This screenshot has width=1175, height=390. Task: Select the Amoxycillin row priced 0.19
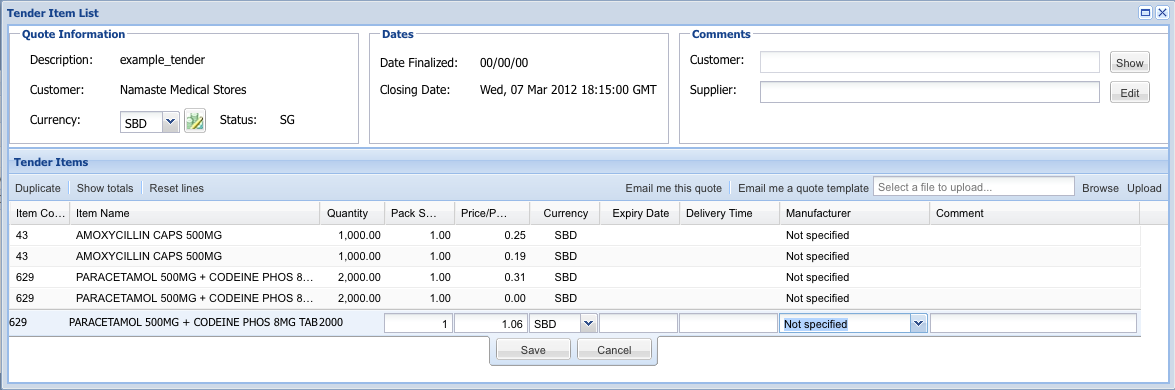tap(575, 256)
